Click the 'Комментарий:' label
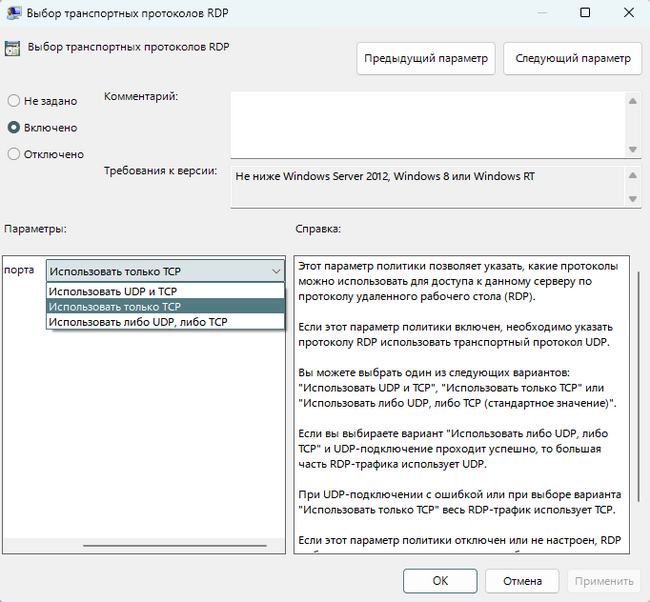Screen dimensions: 650x602 [141, 96]
